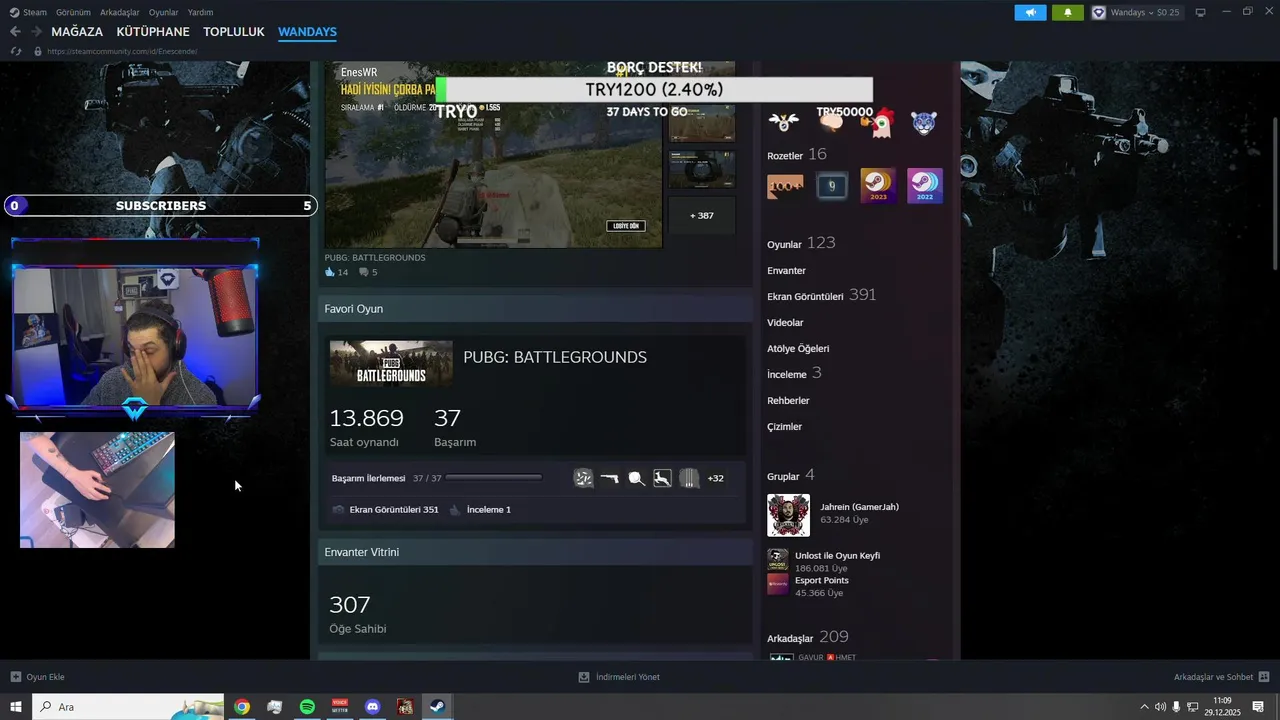Open the Rehberler link
This screenshot has width=1280, height=720.
pyautogui.click(x=788, y=401)
